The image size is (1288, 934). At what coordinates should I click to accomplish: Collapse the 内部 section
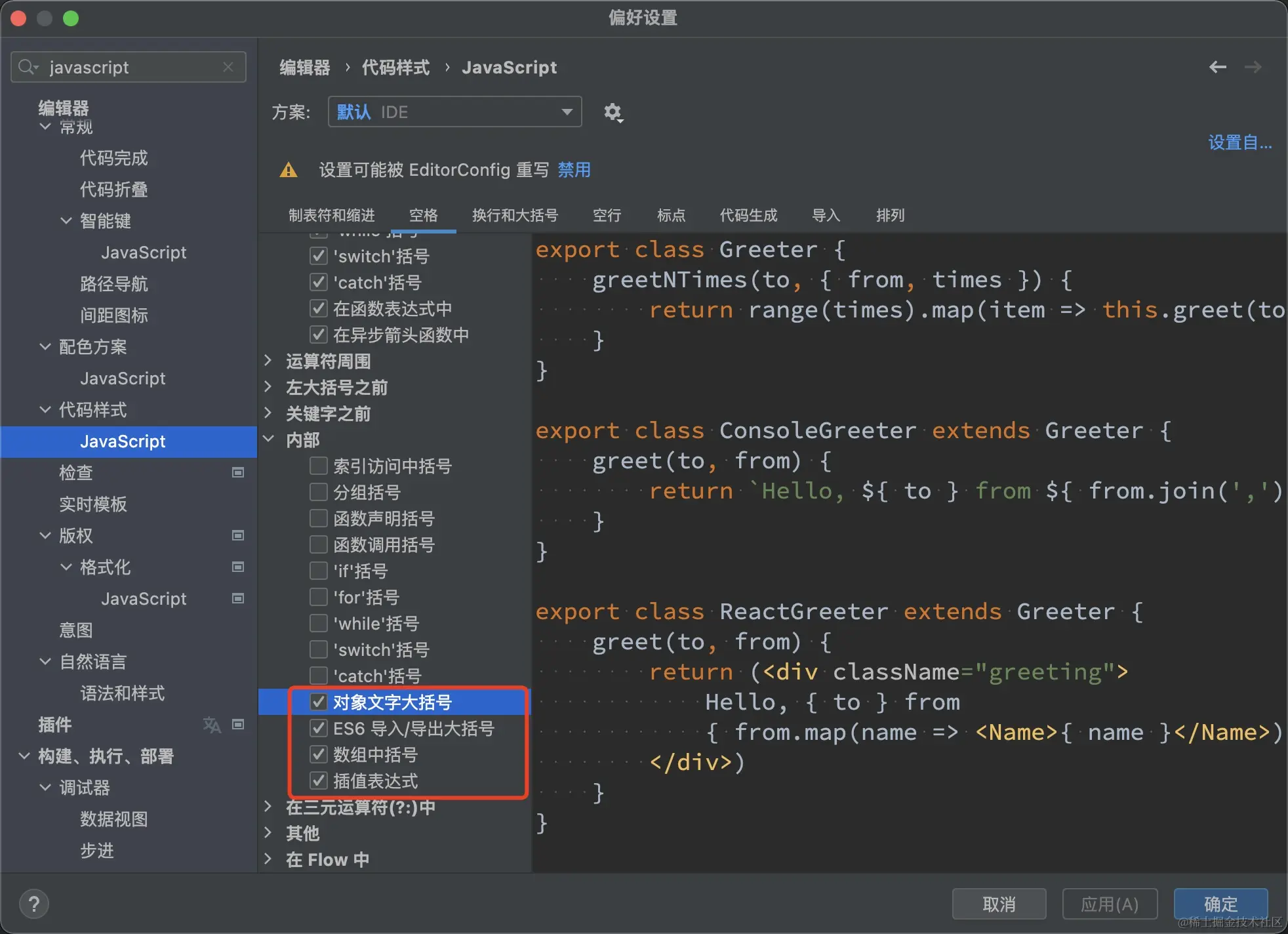[x=268, y=439]
